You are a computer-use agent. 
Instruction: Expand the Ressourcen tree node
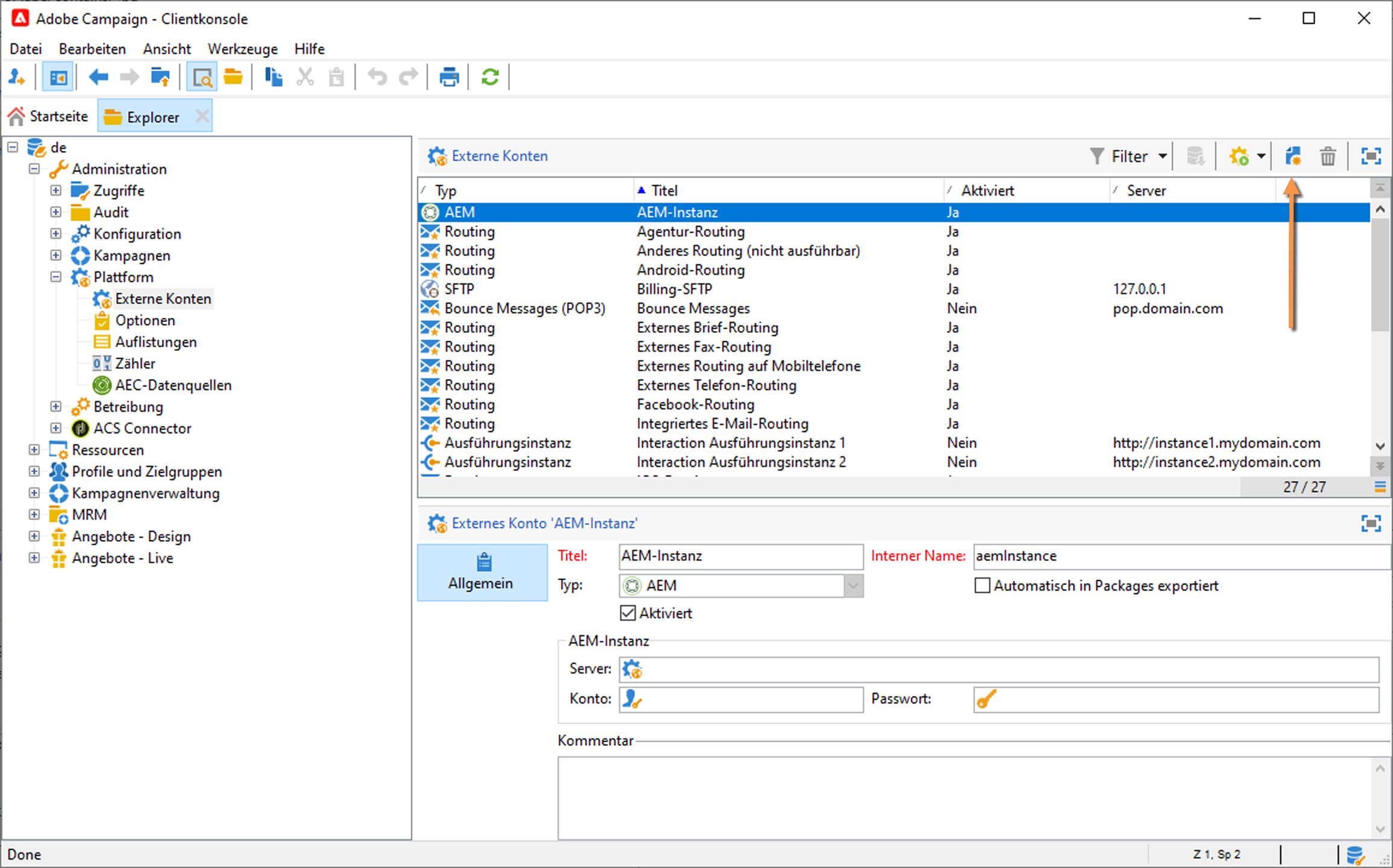click(34, 450)
